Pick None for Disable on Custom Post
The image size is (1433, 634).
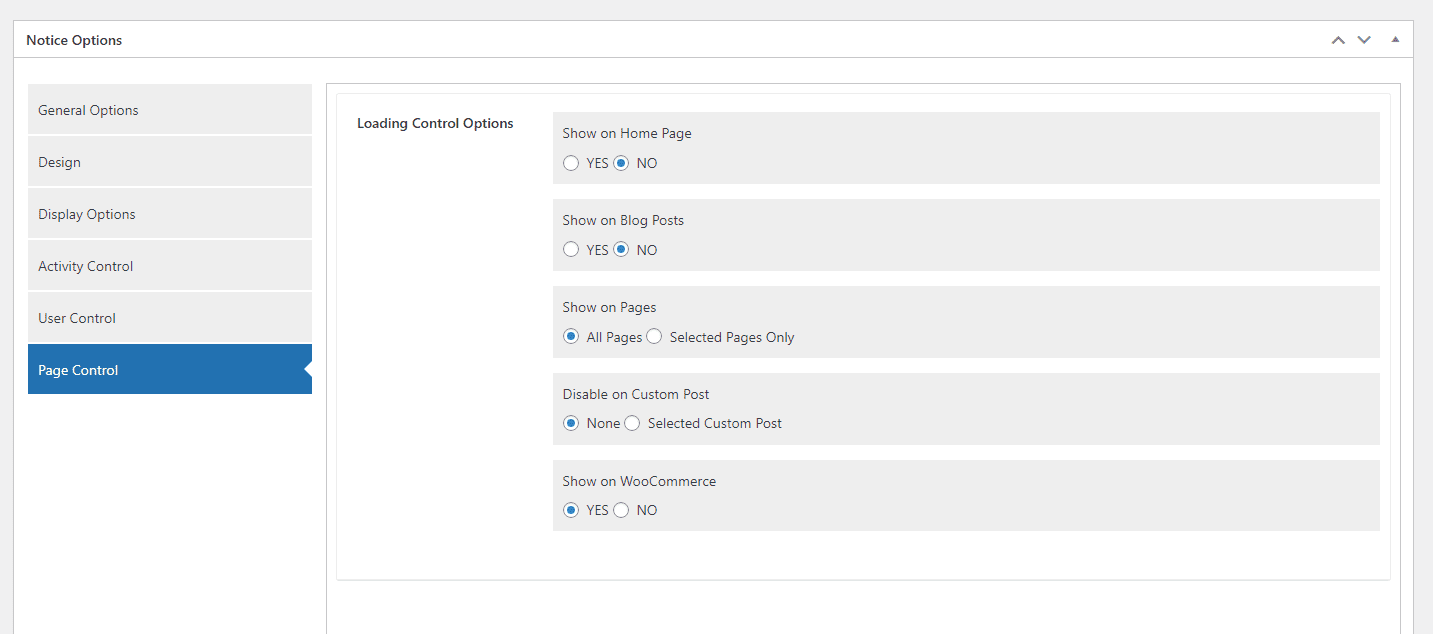[571, 423]
